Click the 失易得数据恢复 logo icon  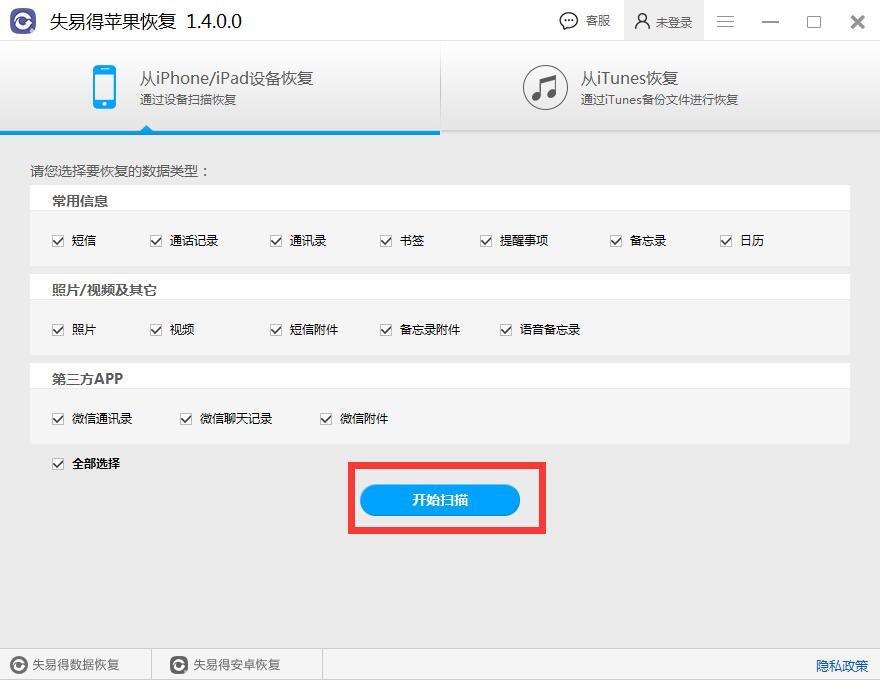click(x=19, y=665)
